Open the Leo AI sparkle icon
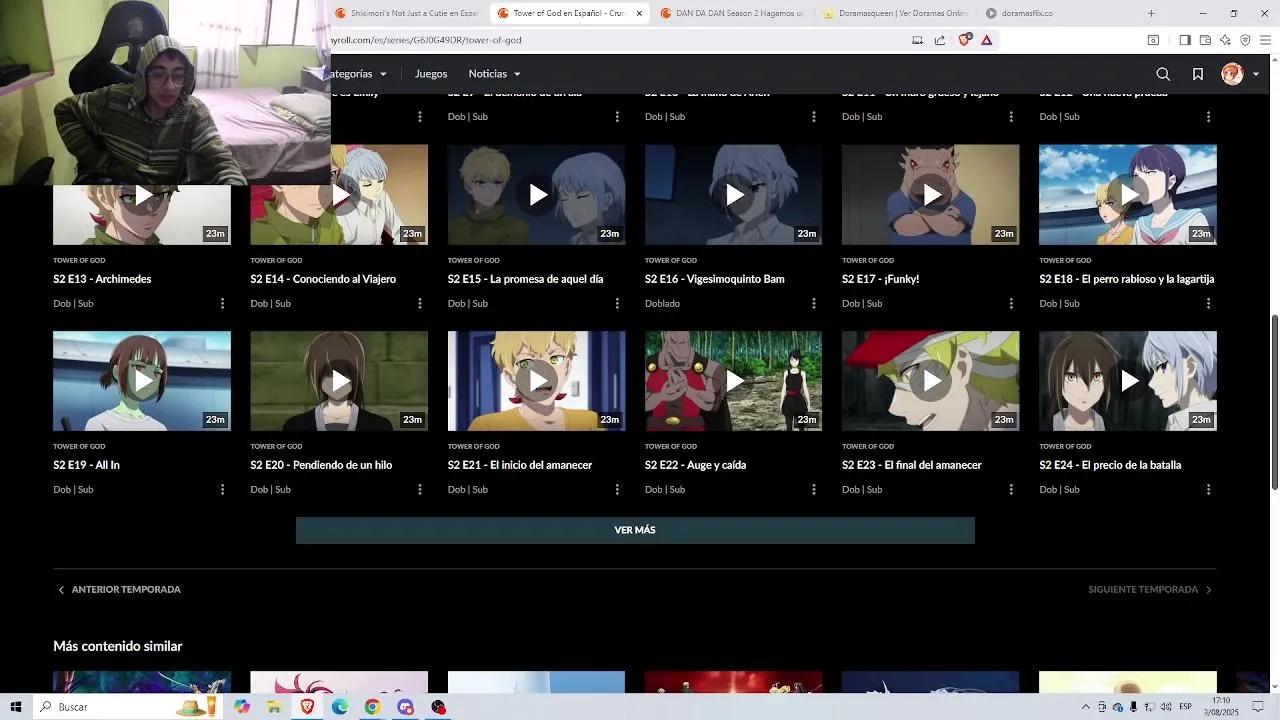Image resolution: width=1280 pixels, height=720 pixels. click(x=1225, y=40)
